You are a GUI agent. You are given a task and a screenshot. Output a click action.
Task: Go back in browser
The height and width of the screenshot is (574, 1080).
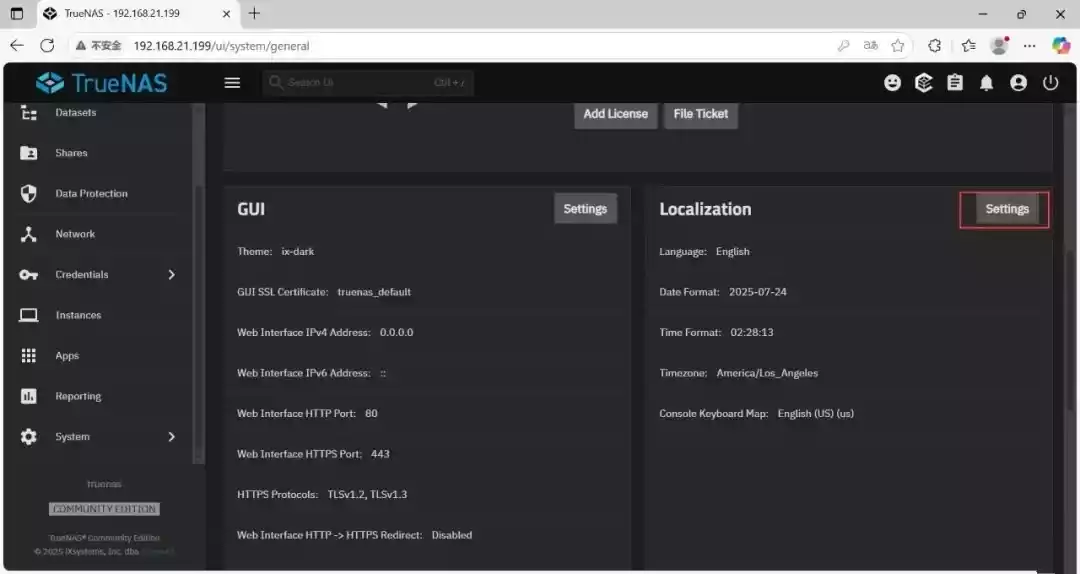[x=17, y=45]
